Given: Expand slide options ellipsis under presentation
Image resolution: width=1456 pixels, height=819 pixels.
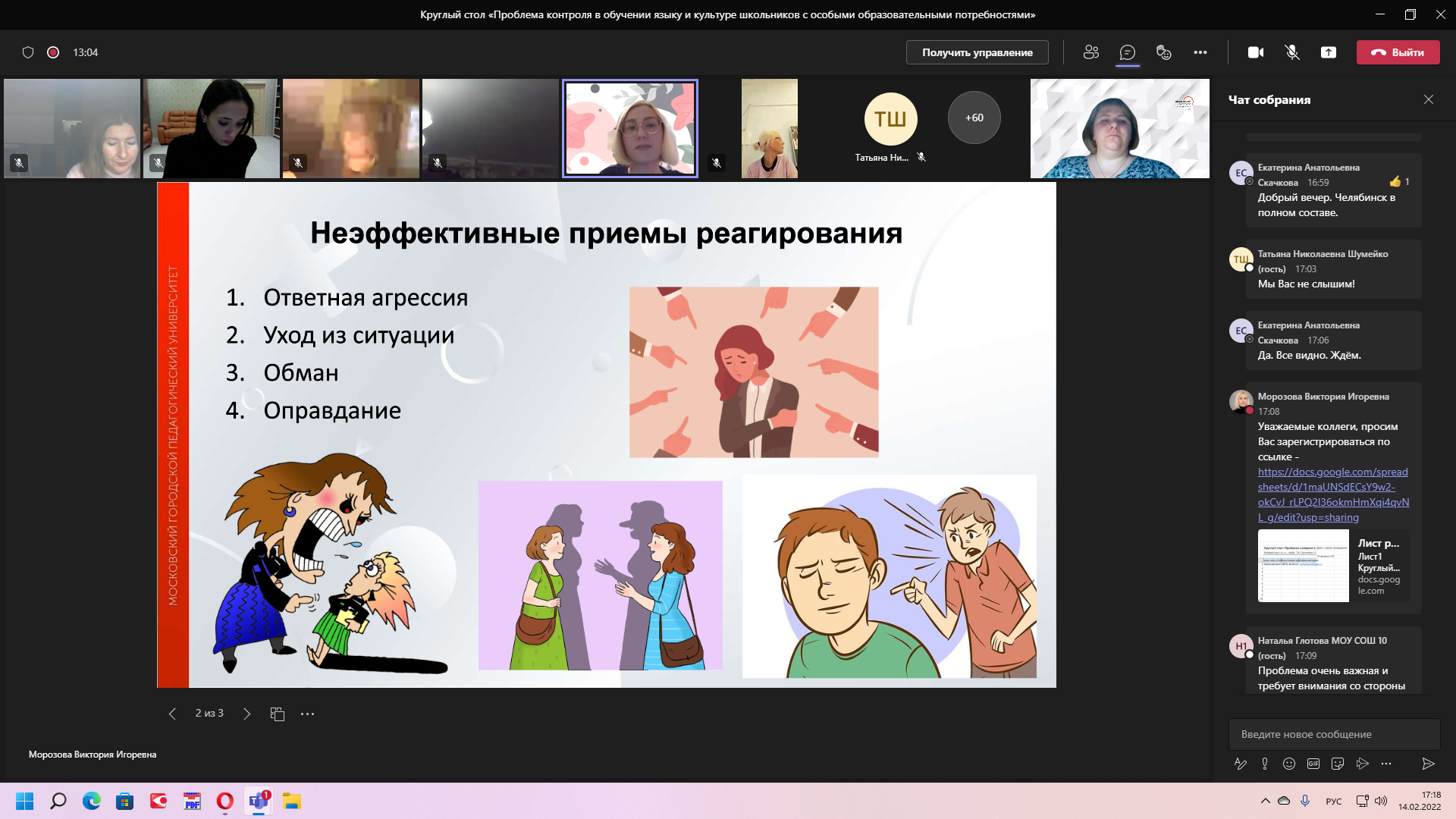Looking at the screenshot, I should 307,714.
